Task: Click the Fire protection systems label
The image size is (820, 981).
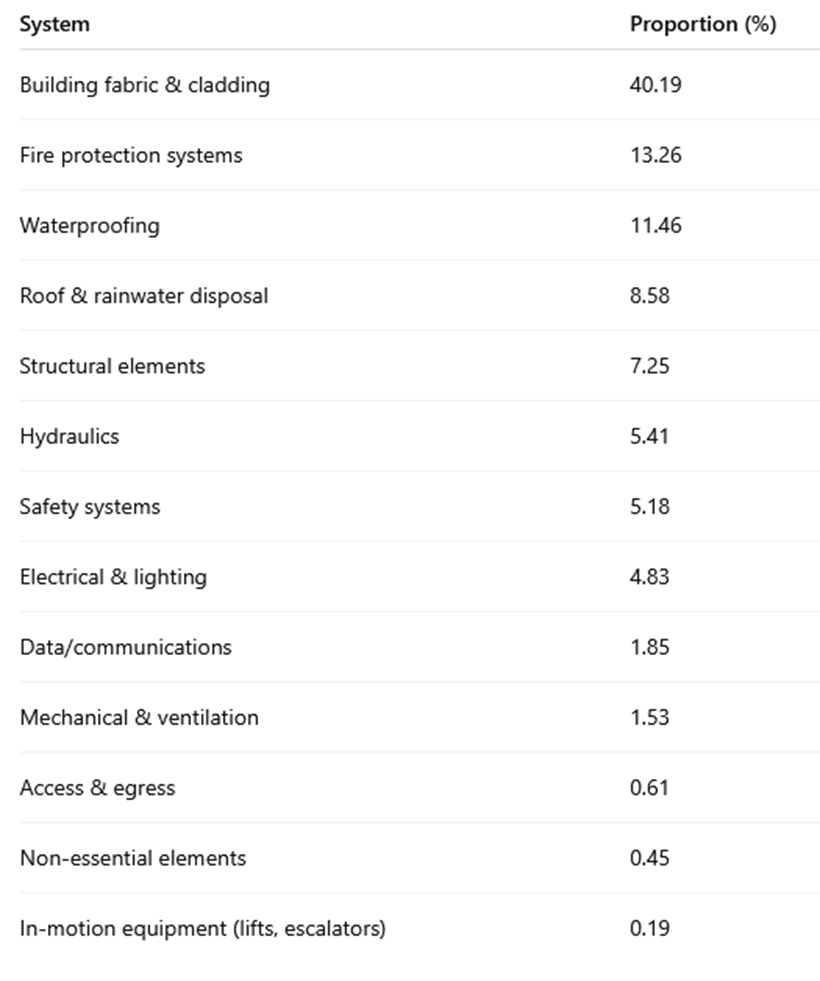Action: coord(131,155)
